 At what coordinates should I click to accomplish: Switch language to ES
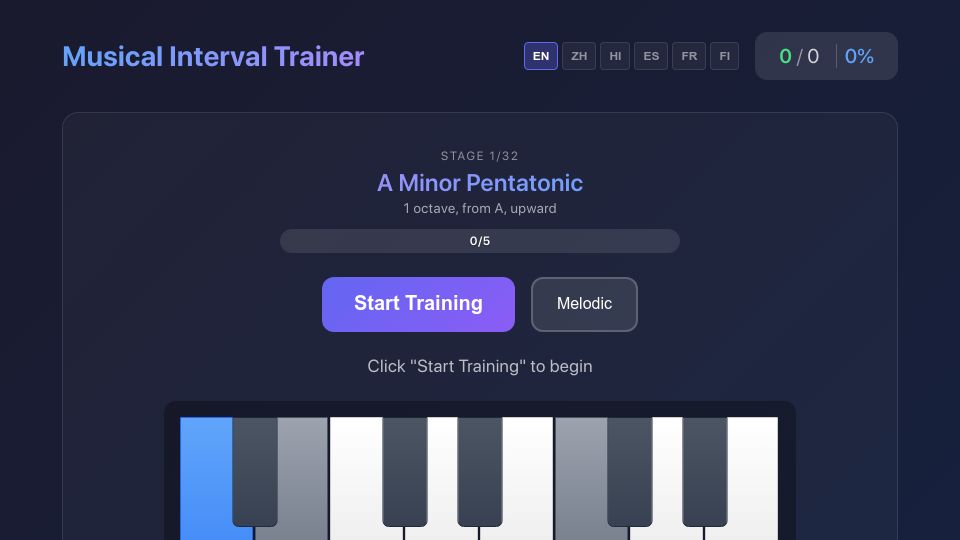click(x=651, y=56)
